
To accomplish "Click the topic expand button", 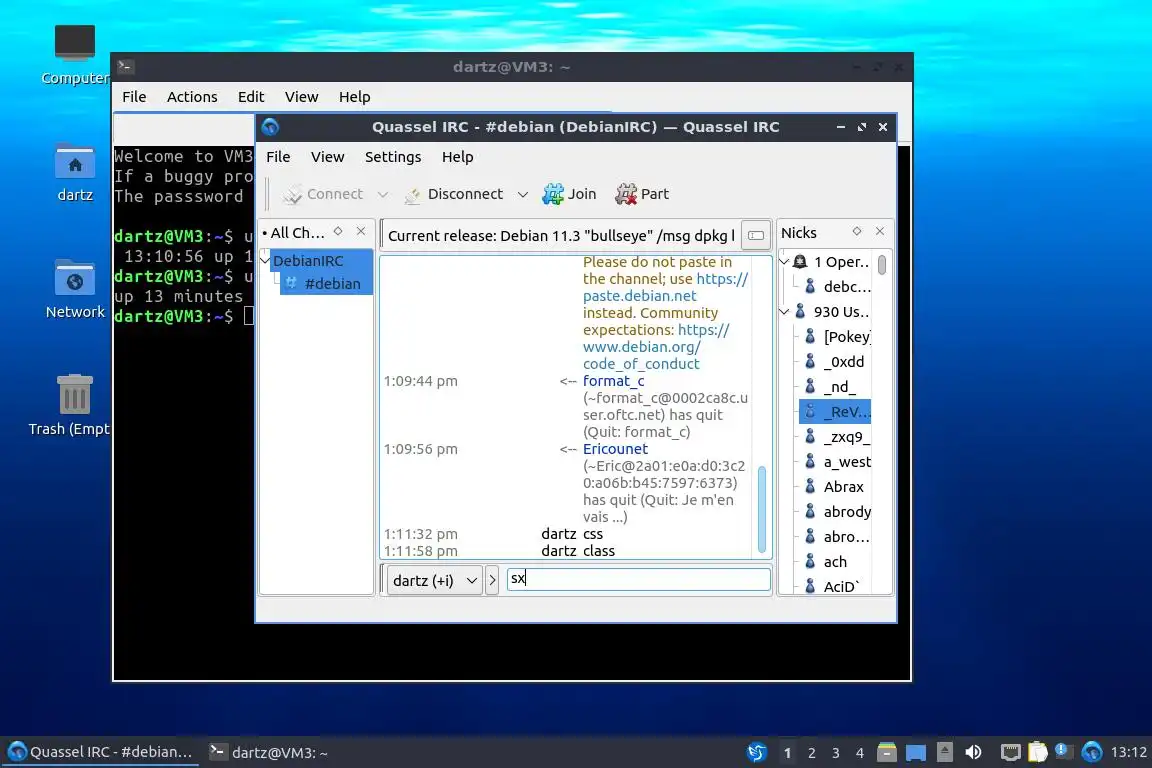I will 755,235.
